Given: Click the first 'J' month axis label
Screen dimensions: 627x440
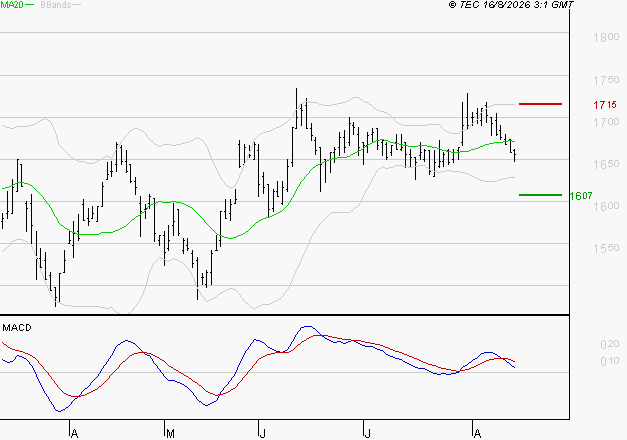Looking at the screenshot, I should click(262, 433).
